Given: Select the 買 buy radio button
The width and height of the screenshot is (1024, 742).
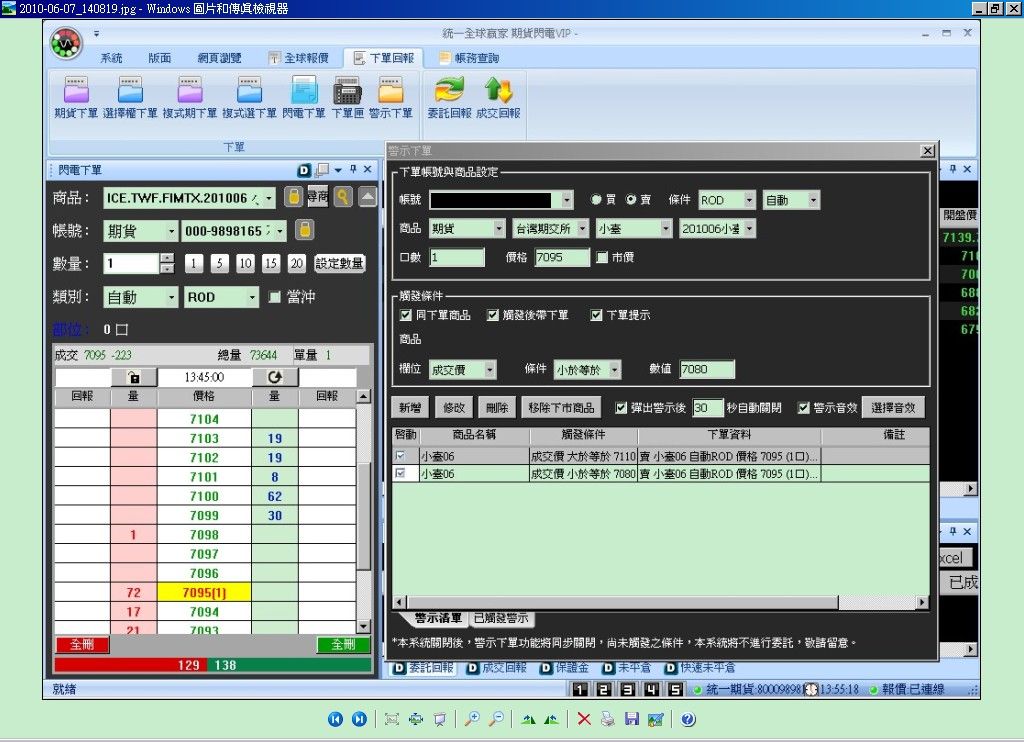Looking at the screenshot, I should pos(596,200).
